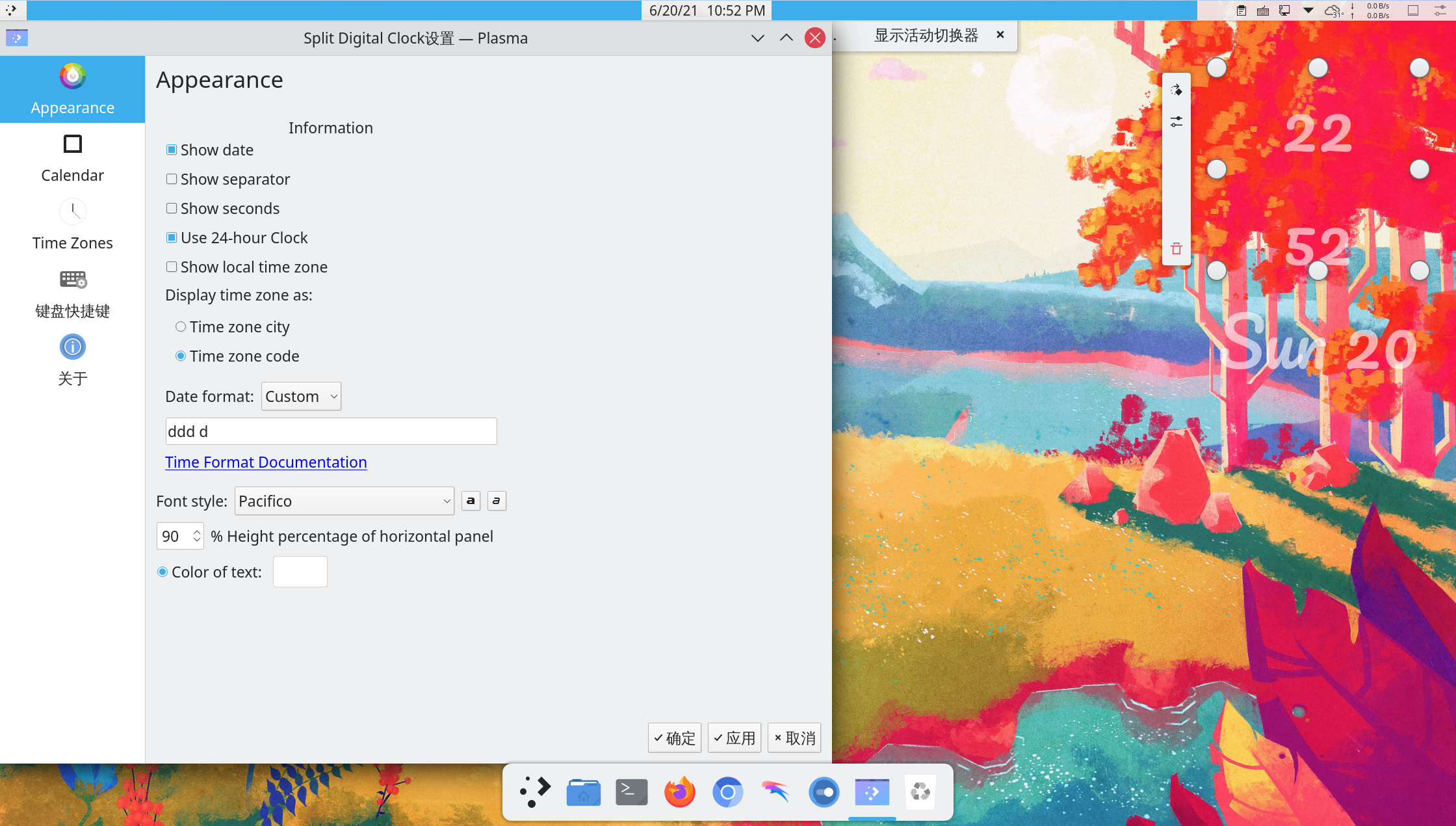
Task: Open Firefox from the dock
Action: 679,792
